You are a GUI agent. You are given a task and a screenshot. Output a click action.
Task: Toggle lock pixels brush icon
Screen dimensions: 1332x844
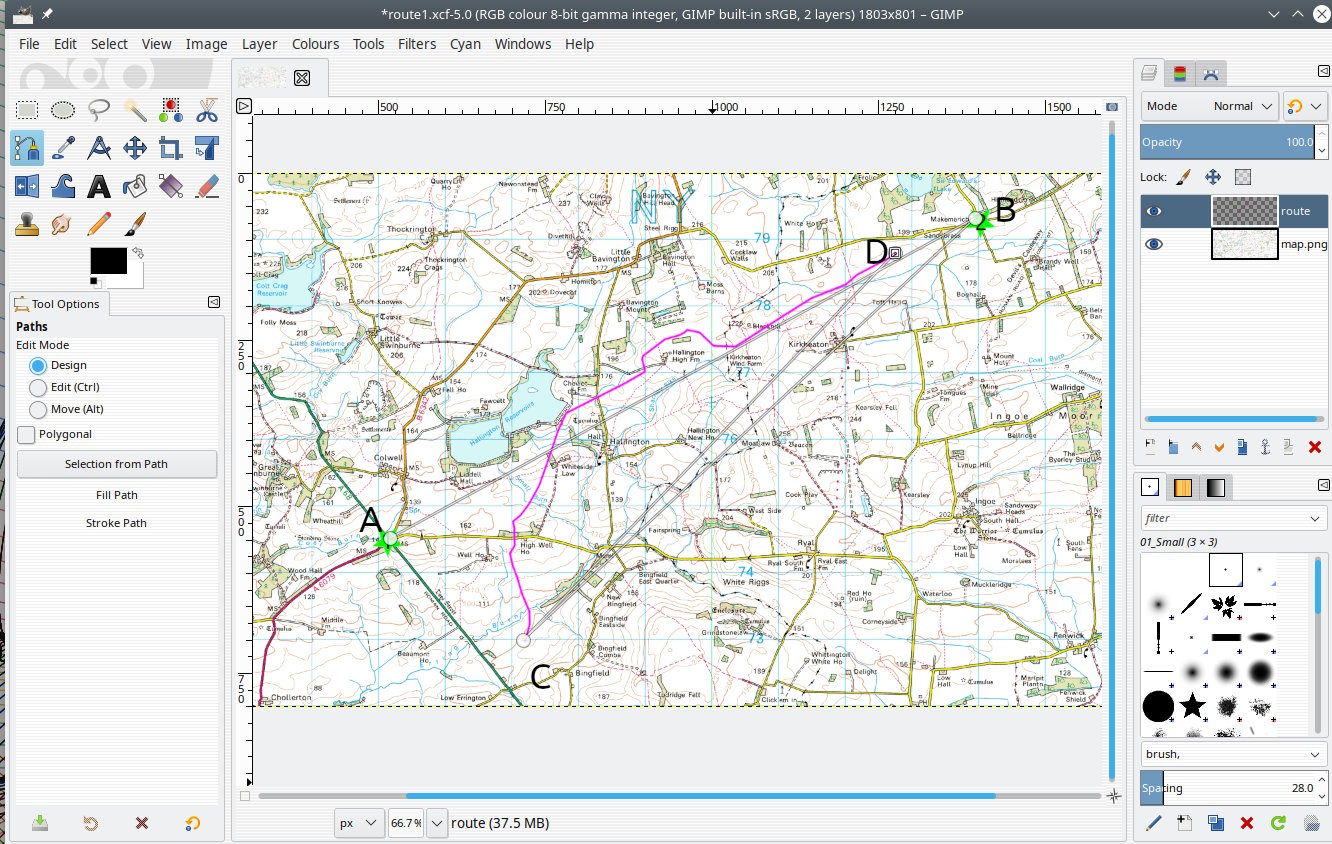[1183, 177]
